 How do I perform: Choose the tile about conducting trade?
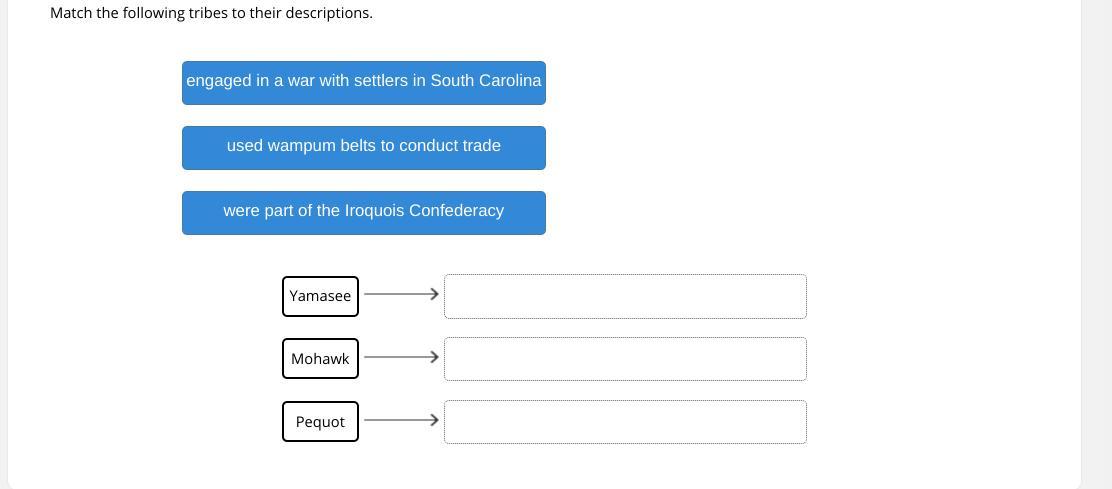pos(364,147)
